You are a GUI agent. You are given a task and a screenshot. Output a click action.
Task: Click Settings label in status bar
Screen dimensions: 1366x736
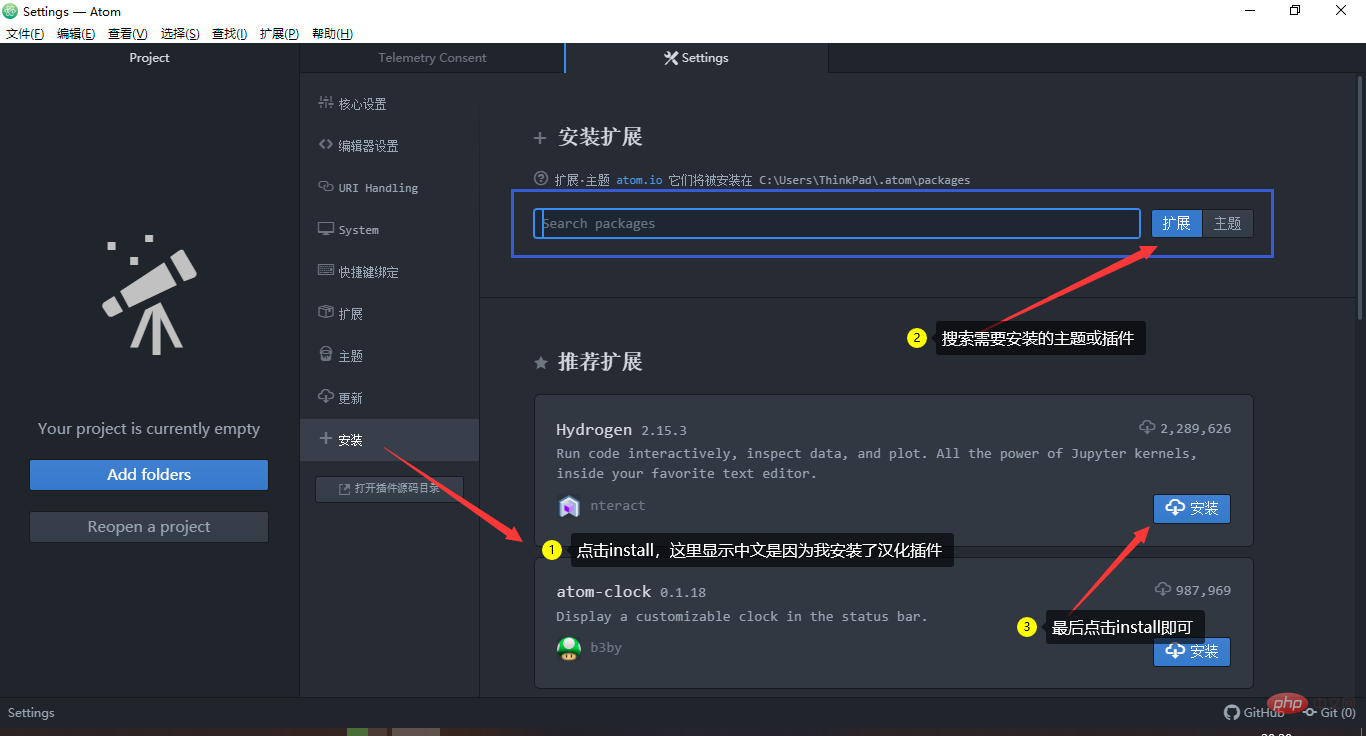point(31,713)
